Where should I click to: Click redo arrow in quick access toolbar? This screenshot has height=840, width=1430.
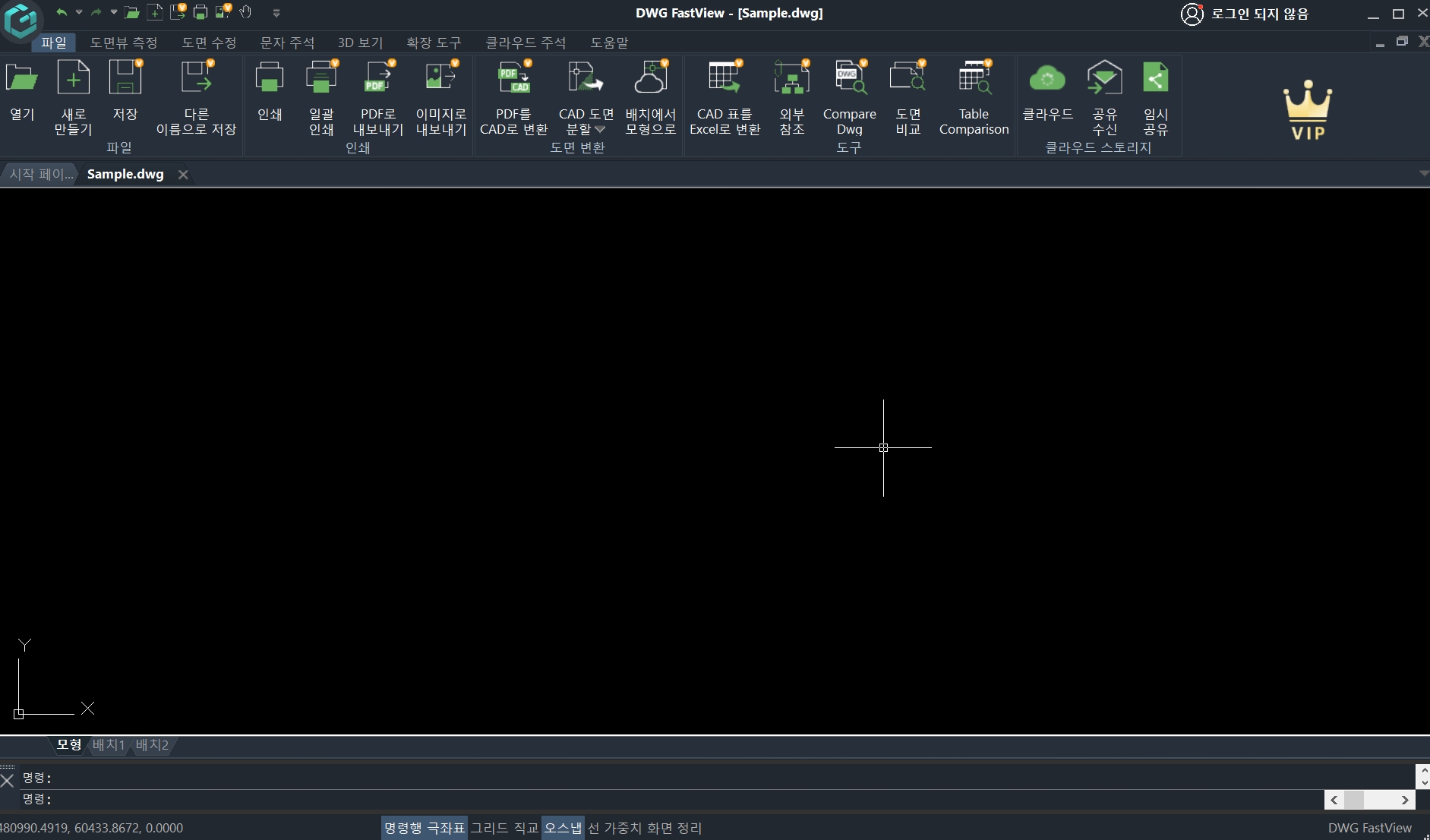96,12
